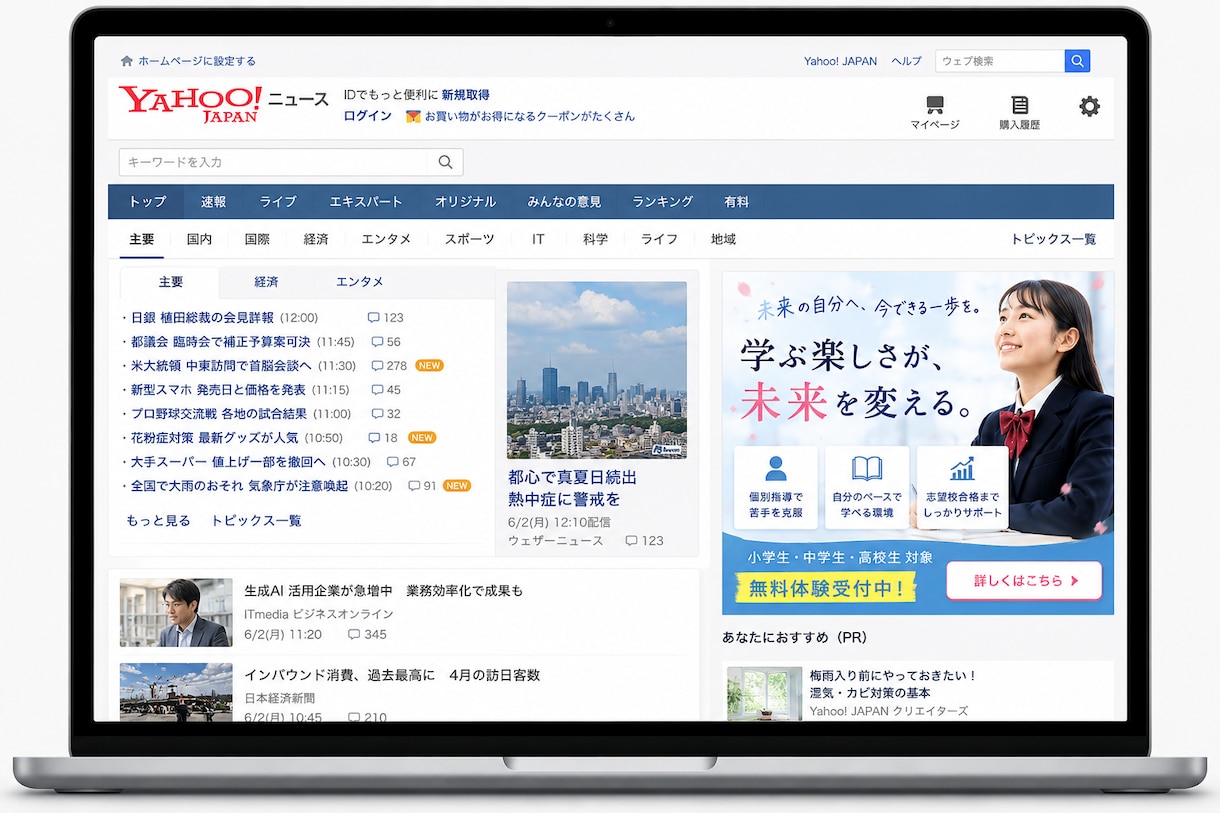Viewport: 1220px width, 813px height.
Task: Select スポーツ category
Action: pyautogui.click(x=470, y=240)
